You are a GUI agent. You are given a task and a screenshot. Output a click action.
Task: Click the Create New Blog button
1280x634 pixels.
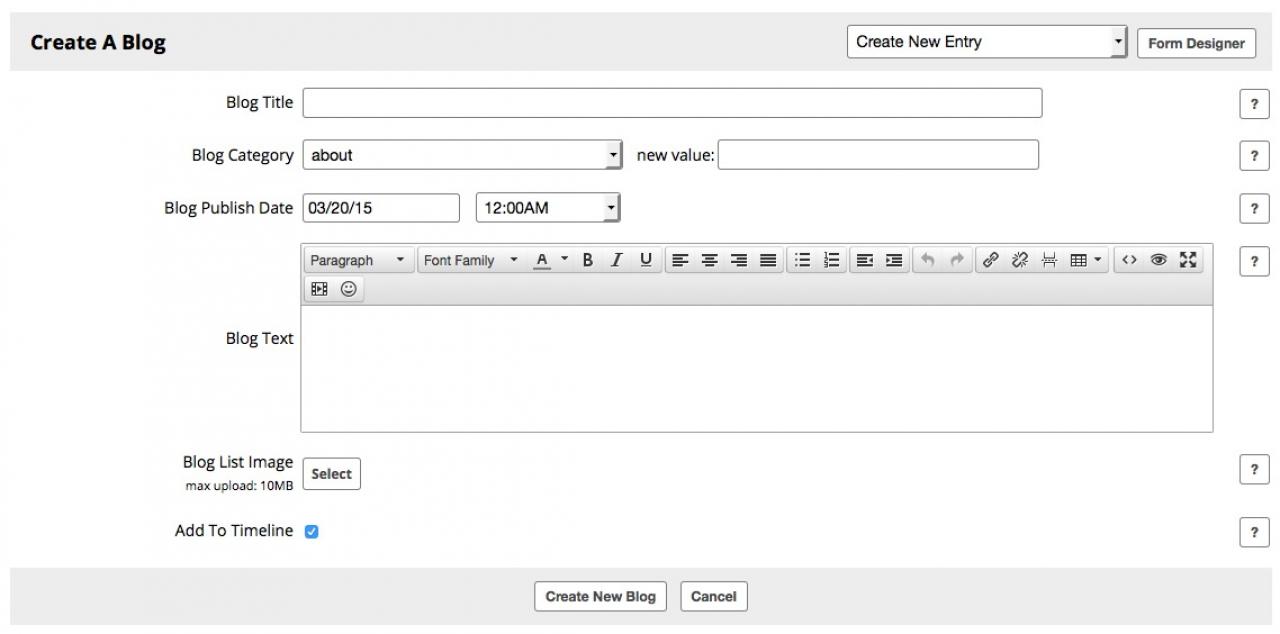pos(600,597)
